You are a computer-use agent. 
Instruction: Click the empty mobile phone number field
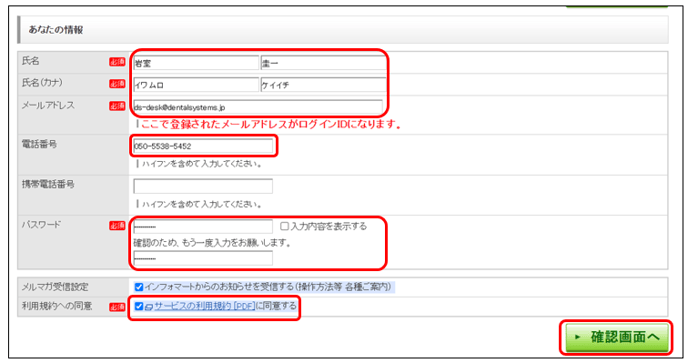pos(203,186)
